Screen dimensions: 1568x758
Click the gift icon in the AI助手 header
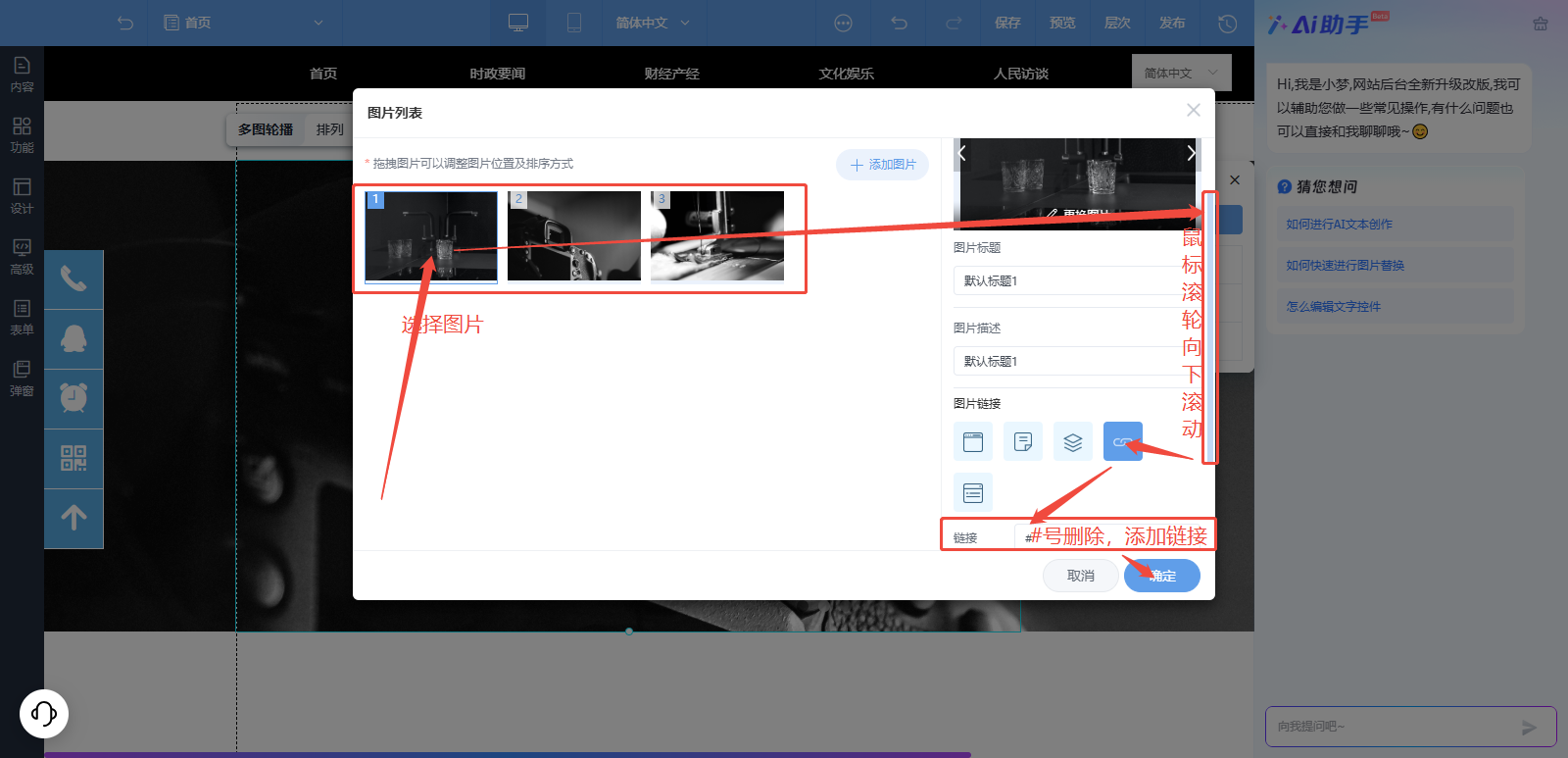coord(1541,24)
